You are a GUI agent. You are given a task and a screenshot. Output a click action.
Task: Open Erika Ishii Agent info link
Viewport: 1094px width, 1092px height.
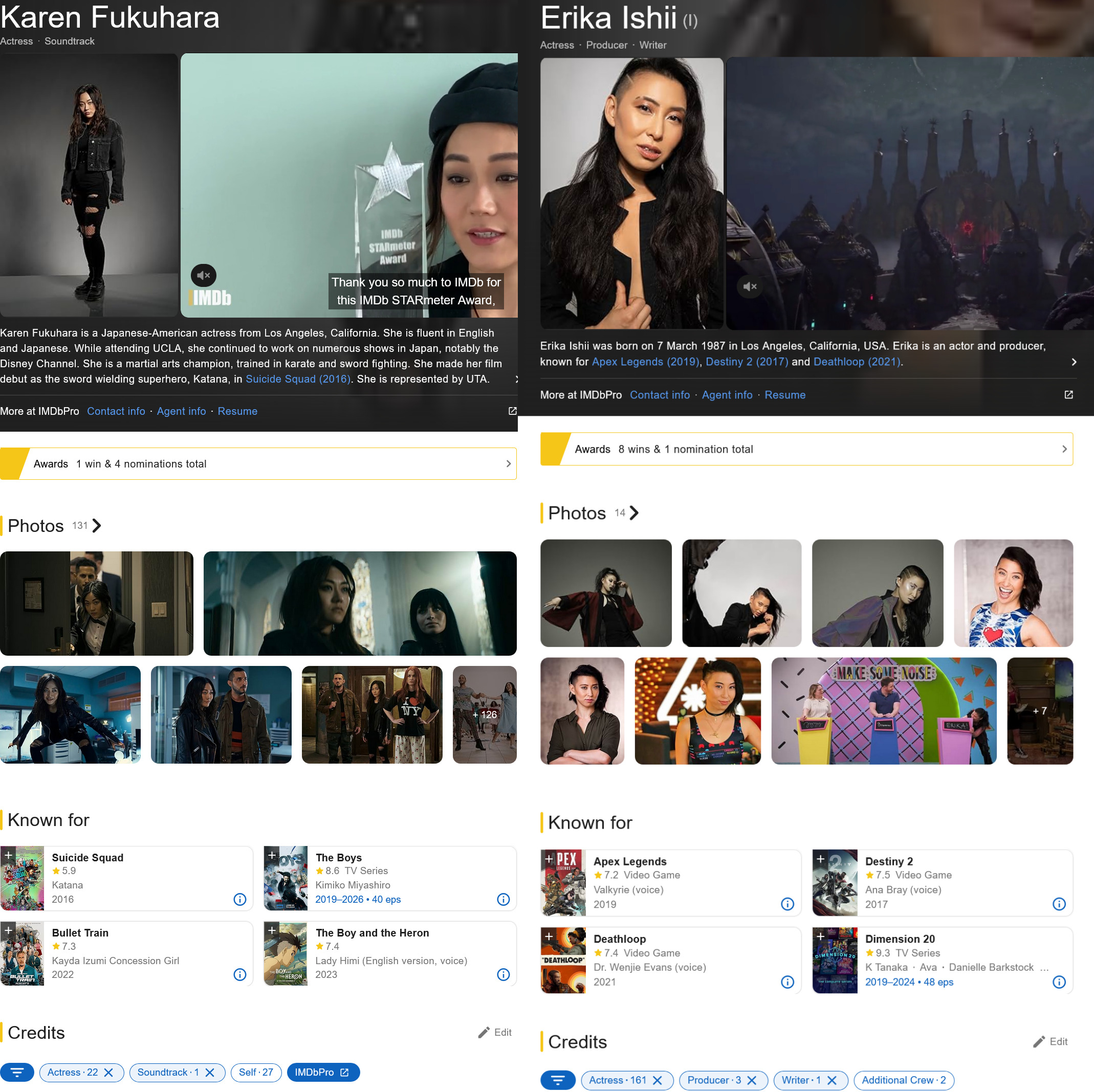[727, 394]
